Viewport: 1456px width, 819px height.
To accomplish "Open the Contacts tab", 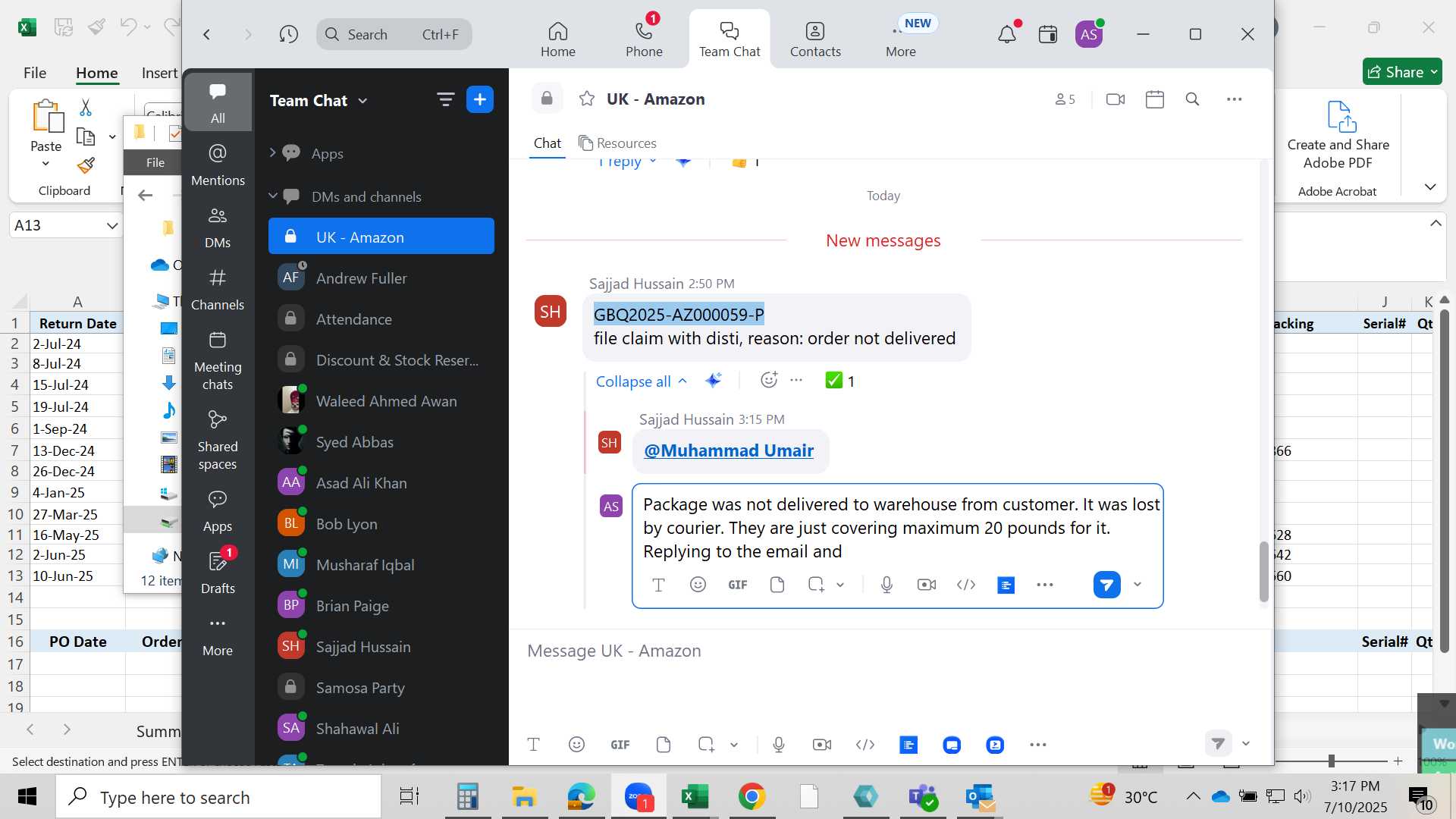I will (815, 39).
